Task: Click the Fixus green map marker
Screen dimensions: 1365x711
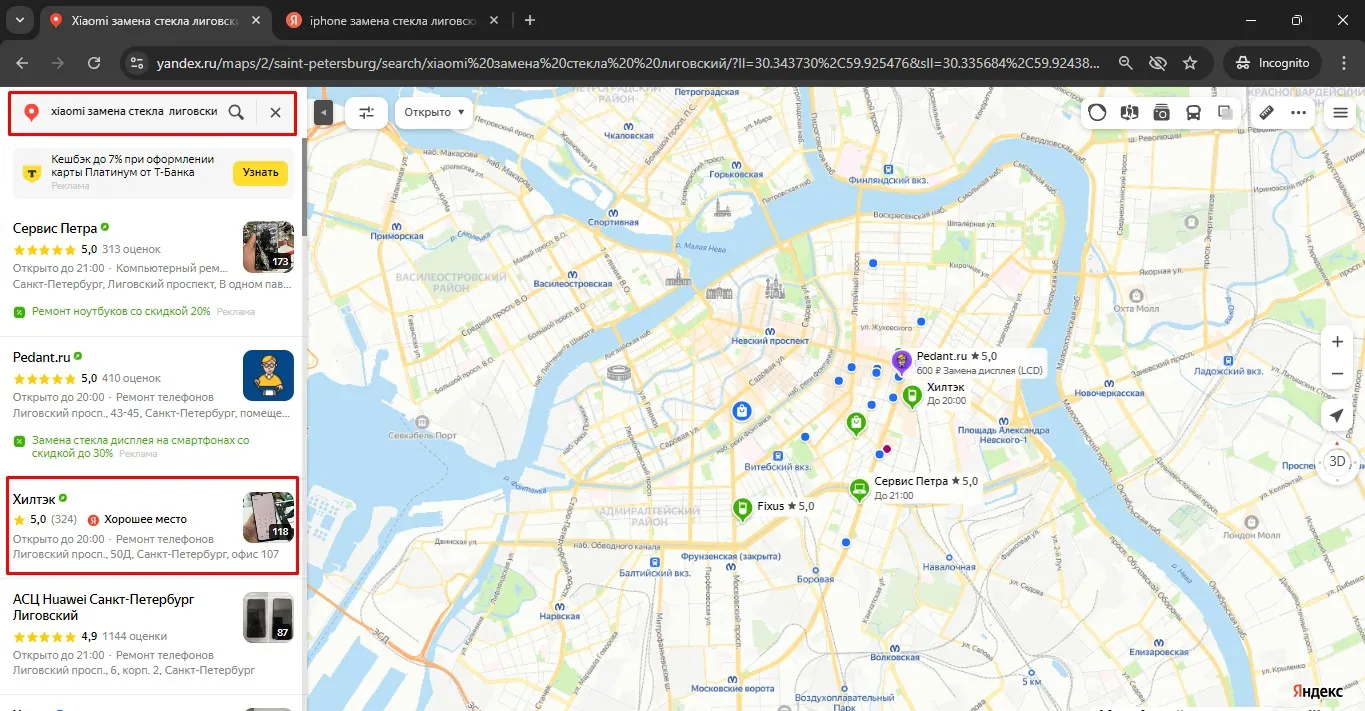Action: 742,510
